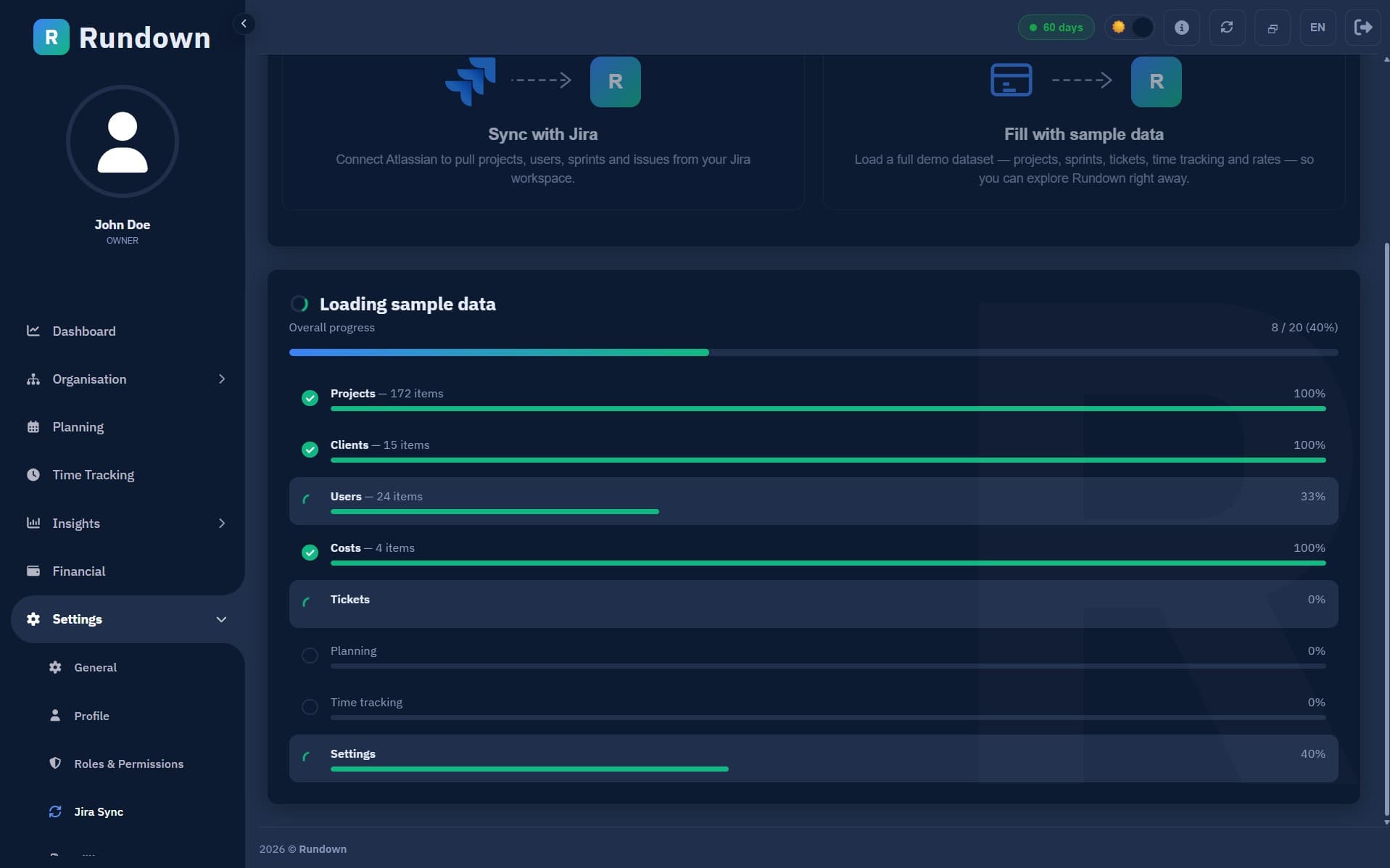Click the Rundown footer link
Screen dimensions: 1390x868
click(323, 849)
